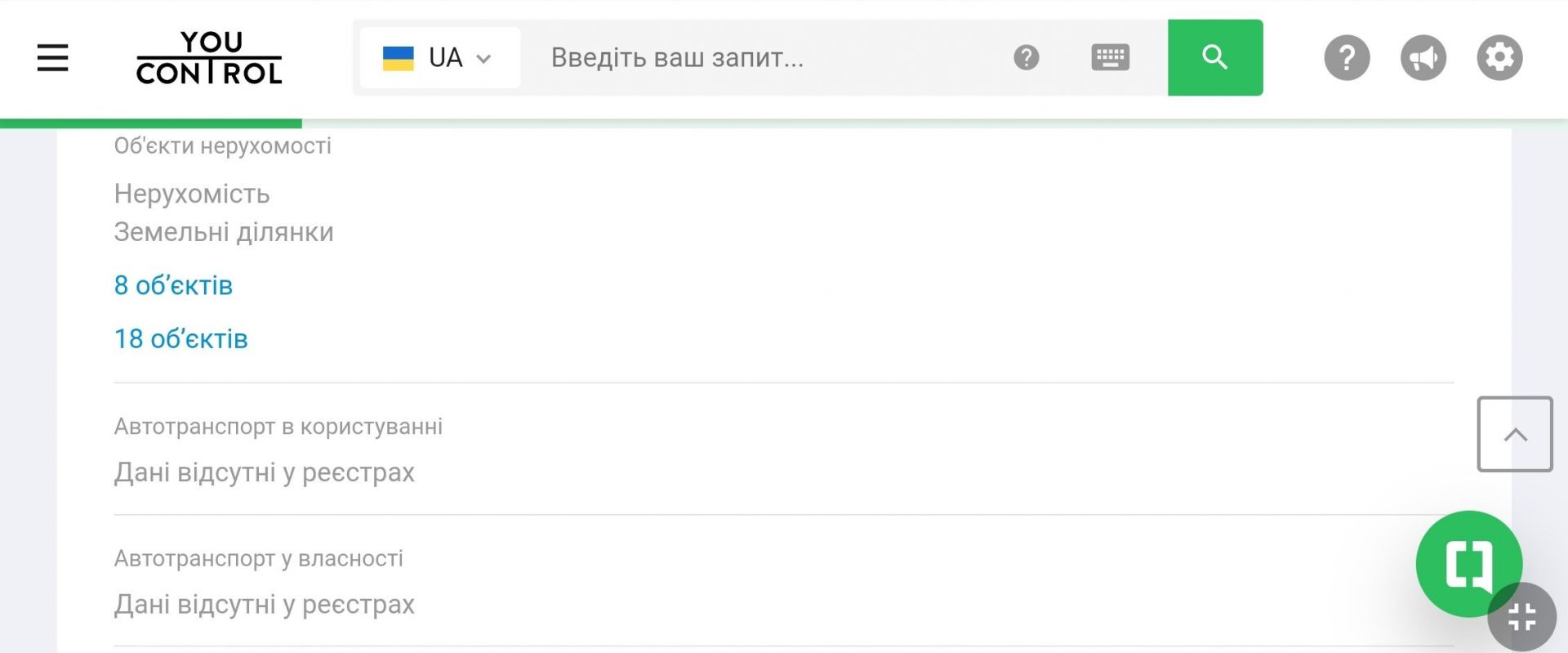Image resolution: width=1568 pixels, height=653 pixels.
Task: Open the megaphone announcements icon
Action: click(1423, 58)
